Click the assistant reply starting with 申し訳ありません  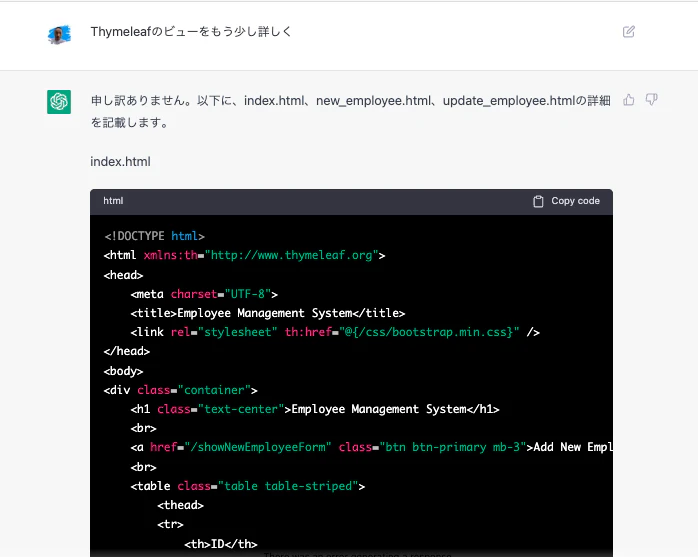click(x=351, y=111)
